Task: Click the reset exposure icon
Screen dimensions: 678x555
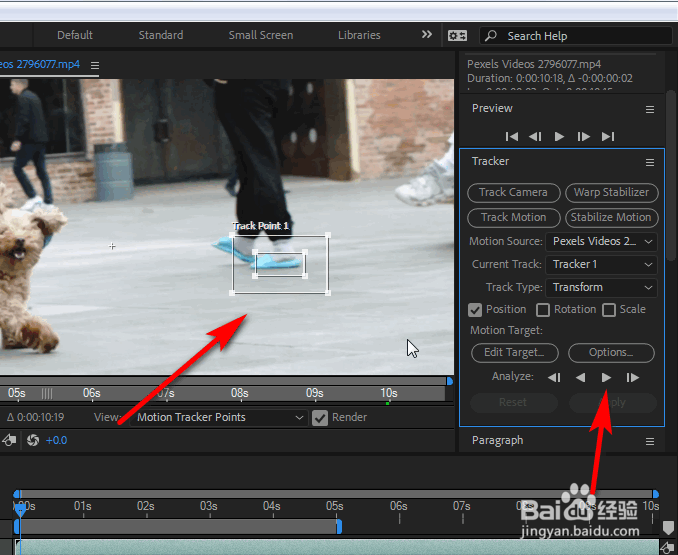Action: (33, 440)
